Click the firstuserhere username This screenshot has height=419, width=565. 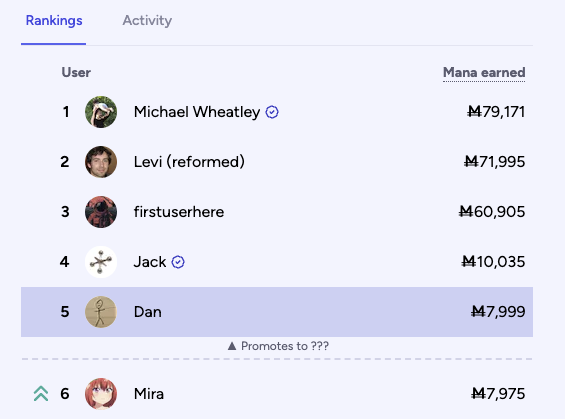(x=179, y=212)
